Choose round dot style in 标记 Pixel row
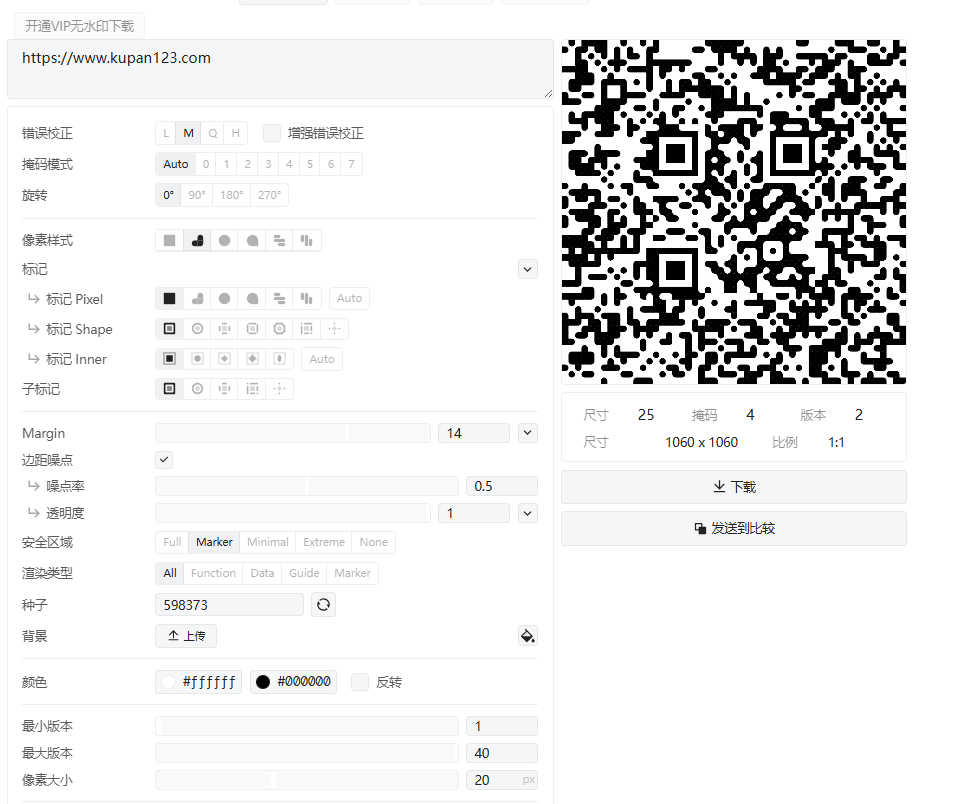Screen dimensions: 959x804 click(225, 299)
